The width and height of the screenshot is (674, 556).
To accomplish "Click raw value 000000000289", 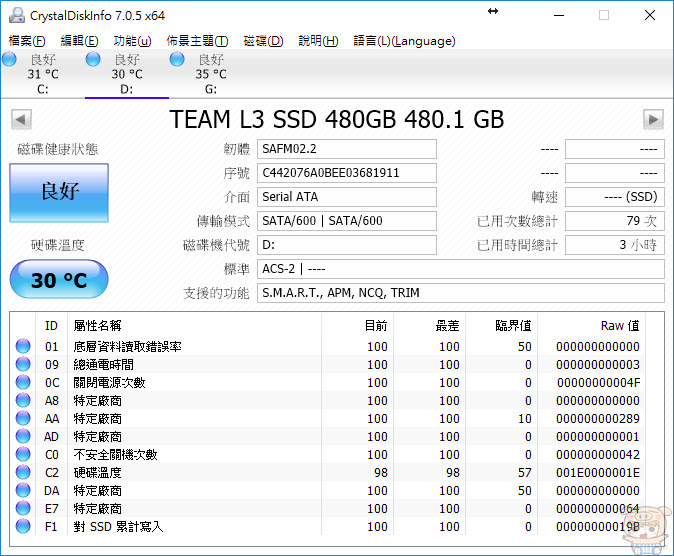I will 598,419.
